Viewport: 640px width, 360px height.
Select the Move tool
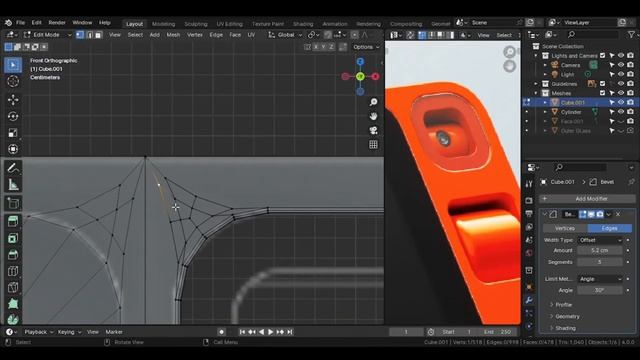13,100
